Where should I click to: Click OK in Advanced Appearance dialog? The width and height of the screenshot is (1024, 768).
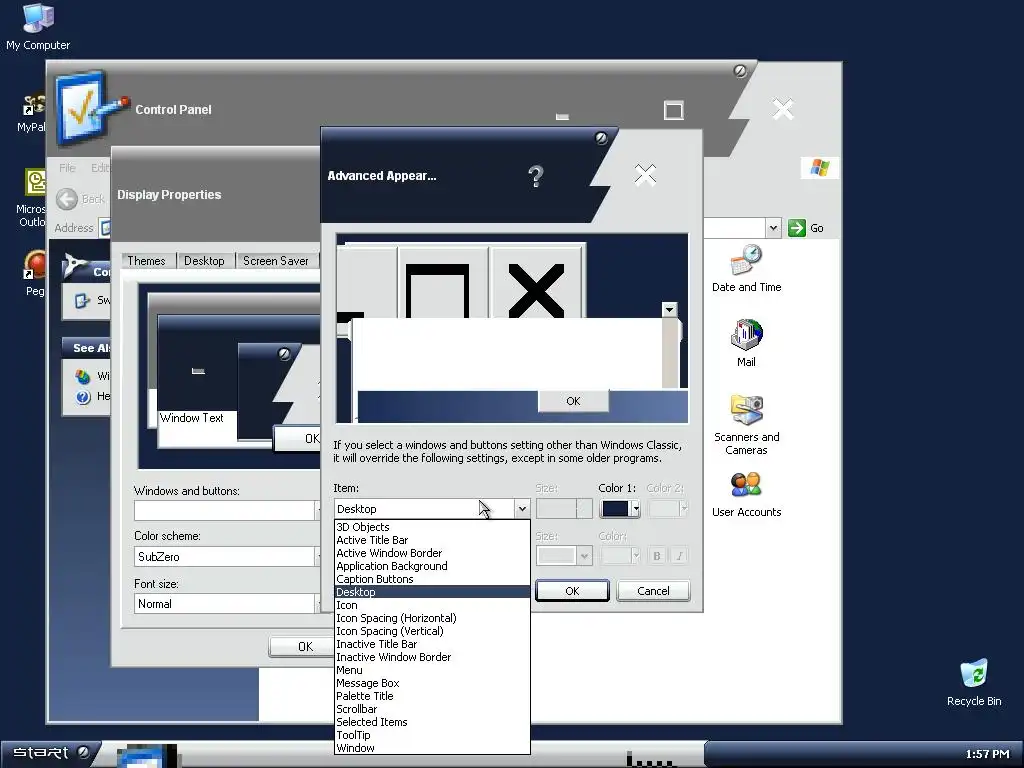tap(572, 591)
